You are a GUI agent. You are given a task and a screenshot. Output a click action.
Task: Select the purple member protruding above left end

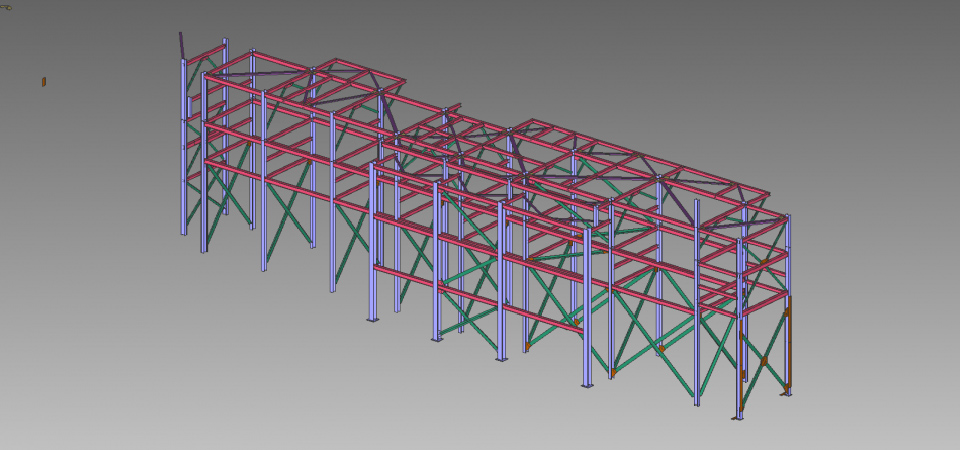tap(182, 45)
